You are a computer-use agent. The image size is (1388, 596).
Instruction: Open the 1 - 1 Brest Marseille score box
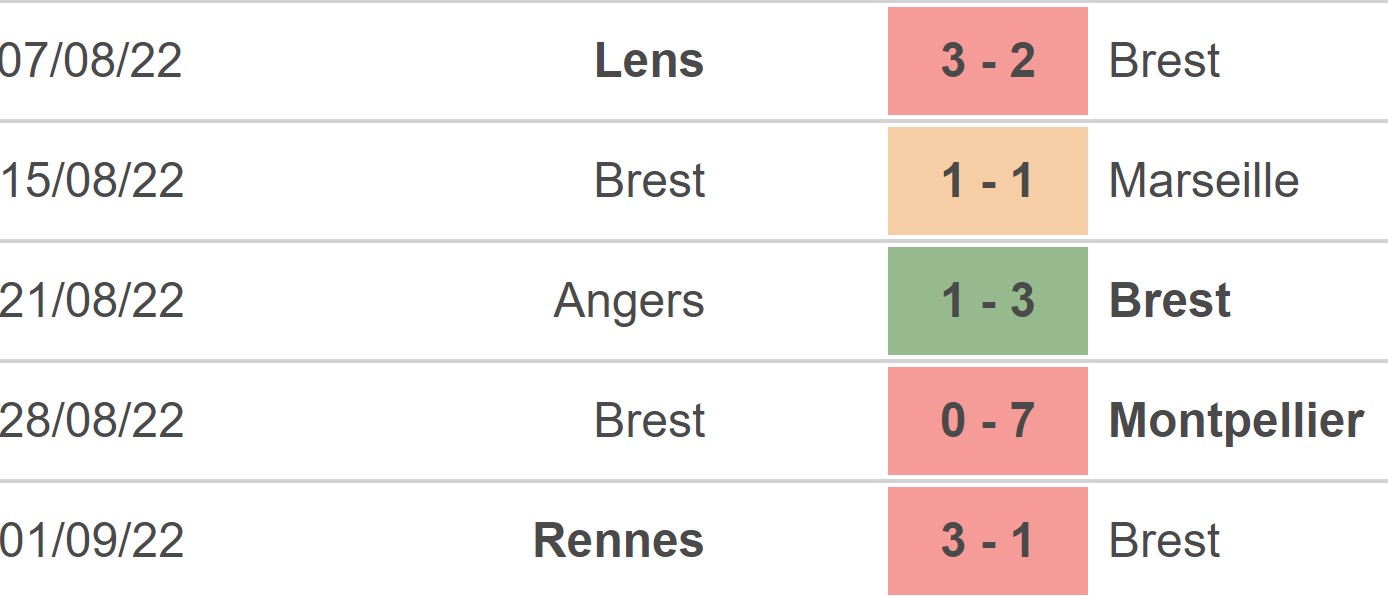coord(987,181)
